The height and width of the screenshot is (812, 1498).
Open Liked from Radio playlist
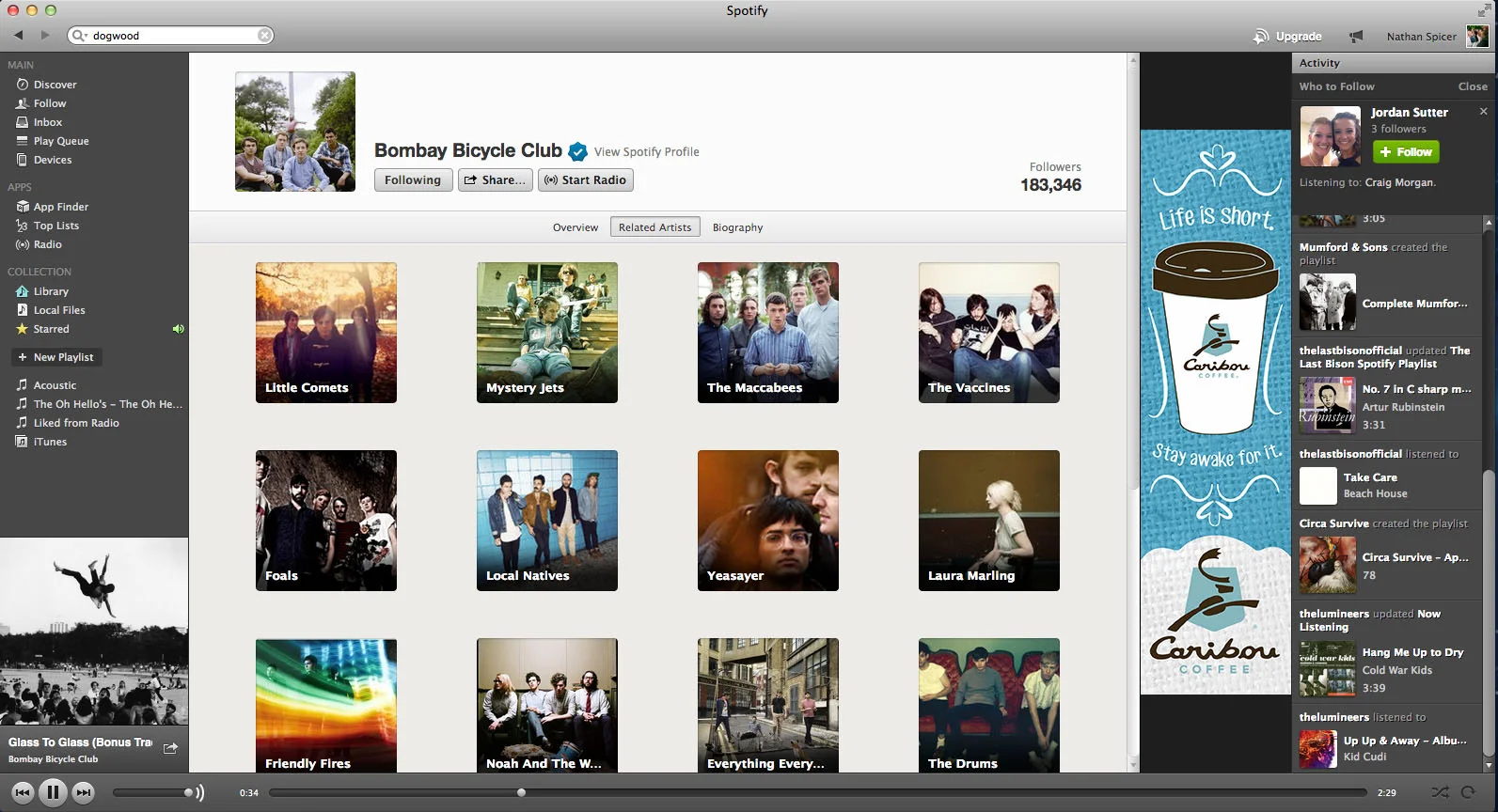tap(75, 423)
